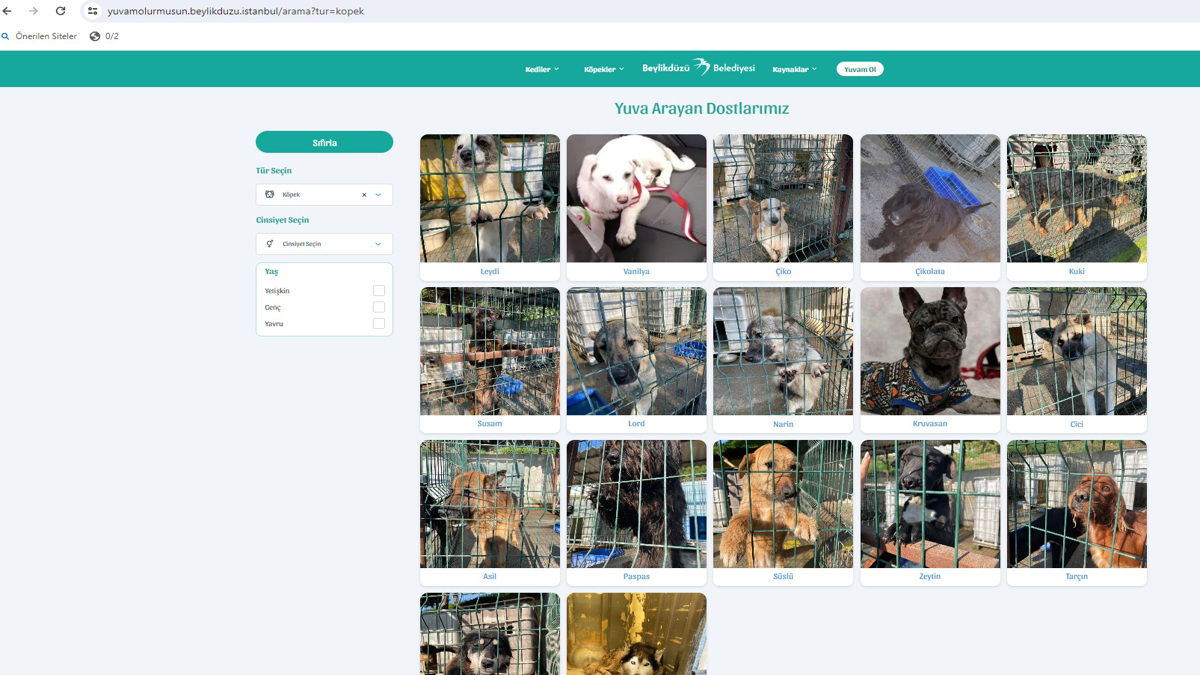The height and width of the screenshot is (675, 1200).
Task: Click the name label Leydi
Action: pyautogui.click(x=490, y=271)
